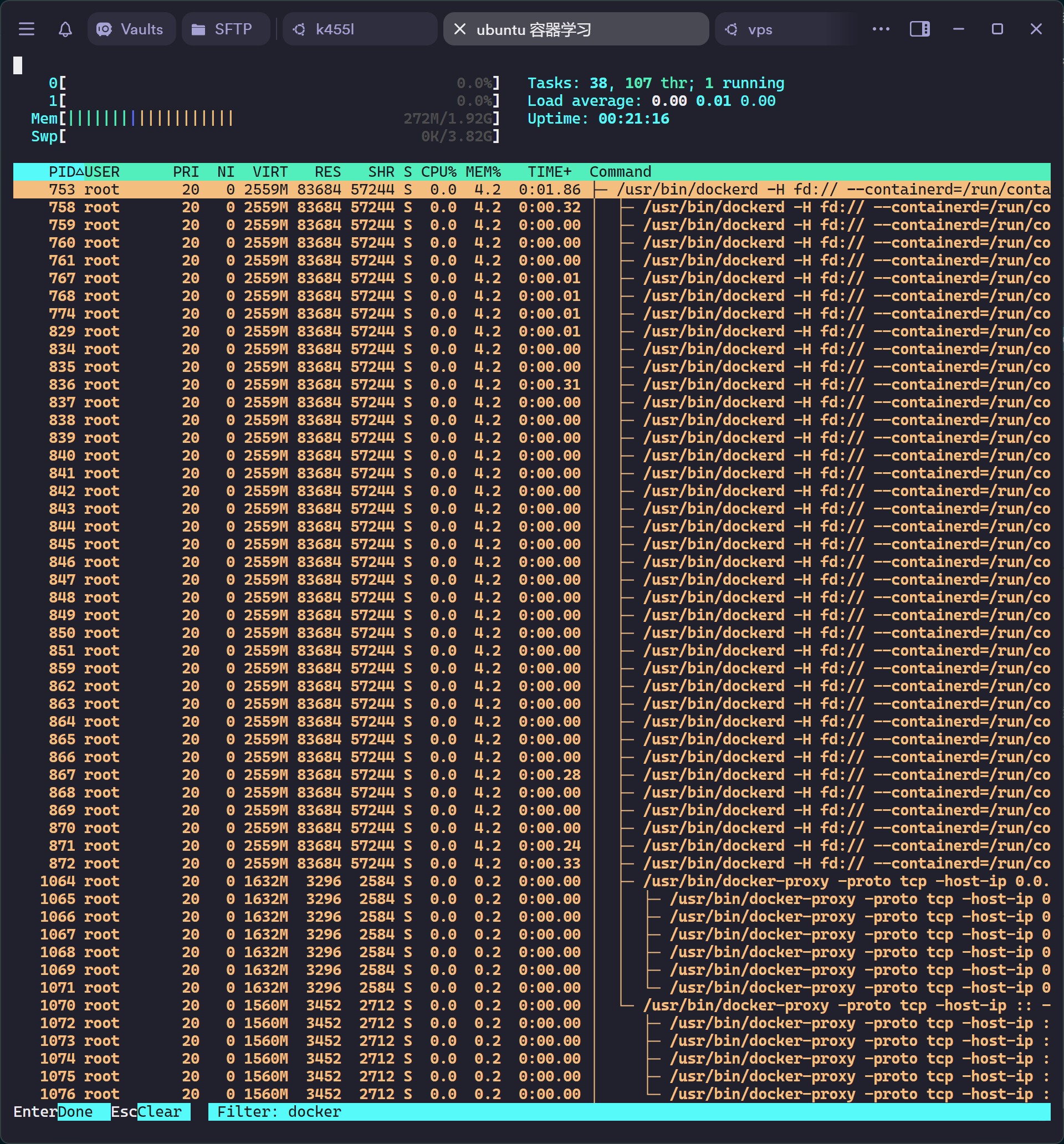Sort by VIRT column header

tap(270, 171)
